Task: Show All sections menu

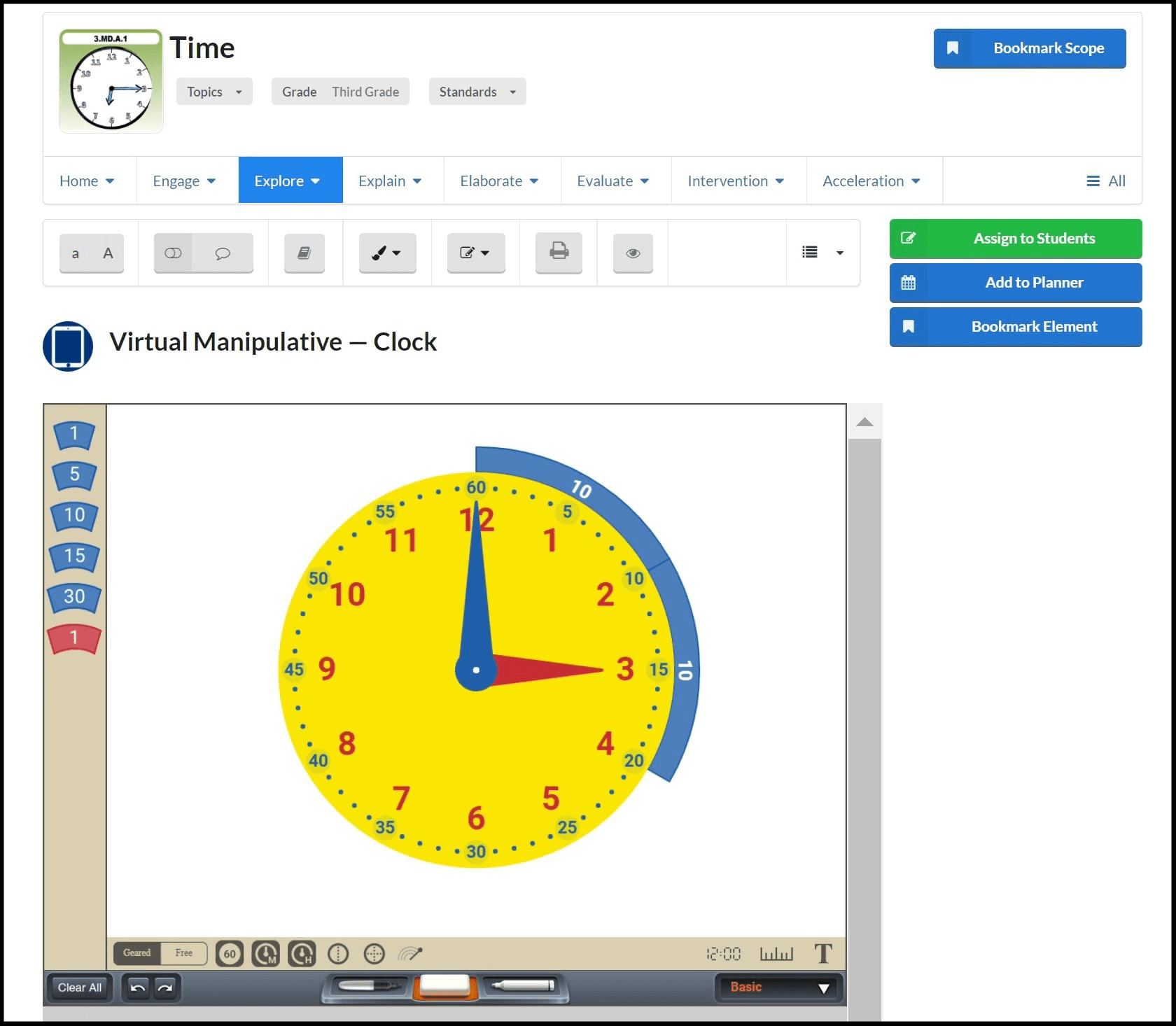Action: 1106,181
